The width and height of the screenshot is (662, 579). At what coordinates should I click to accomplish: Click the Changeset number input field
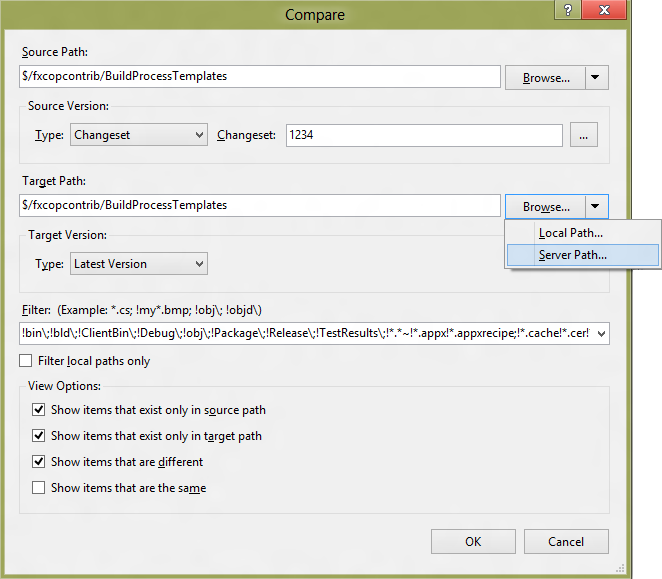(x=424, y=135)
